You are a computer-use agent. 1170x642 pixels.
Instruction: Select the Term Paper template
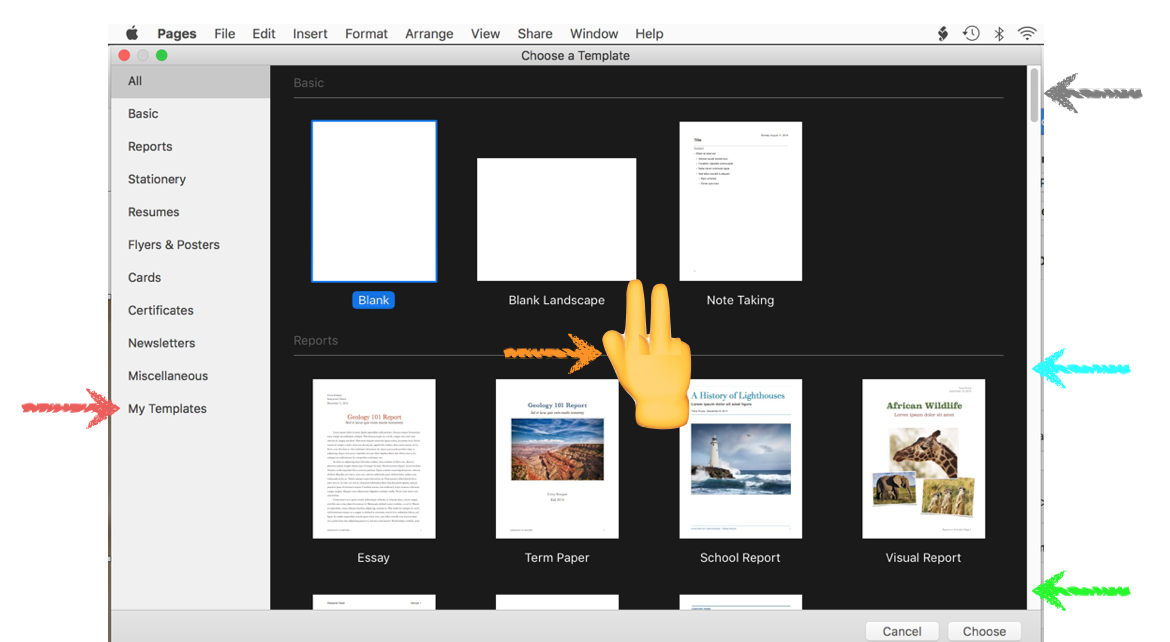557,458
